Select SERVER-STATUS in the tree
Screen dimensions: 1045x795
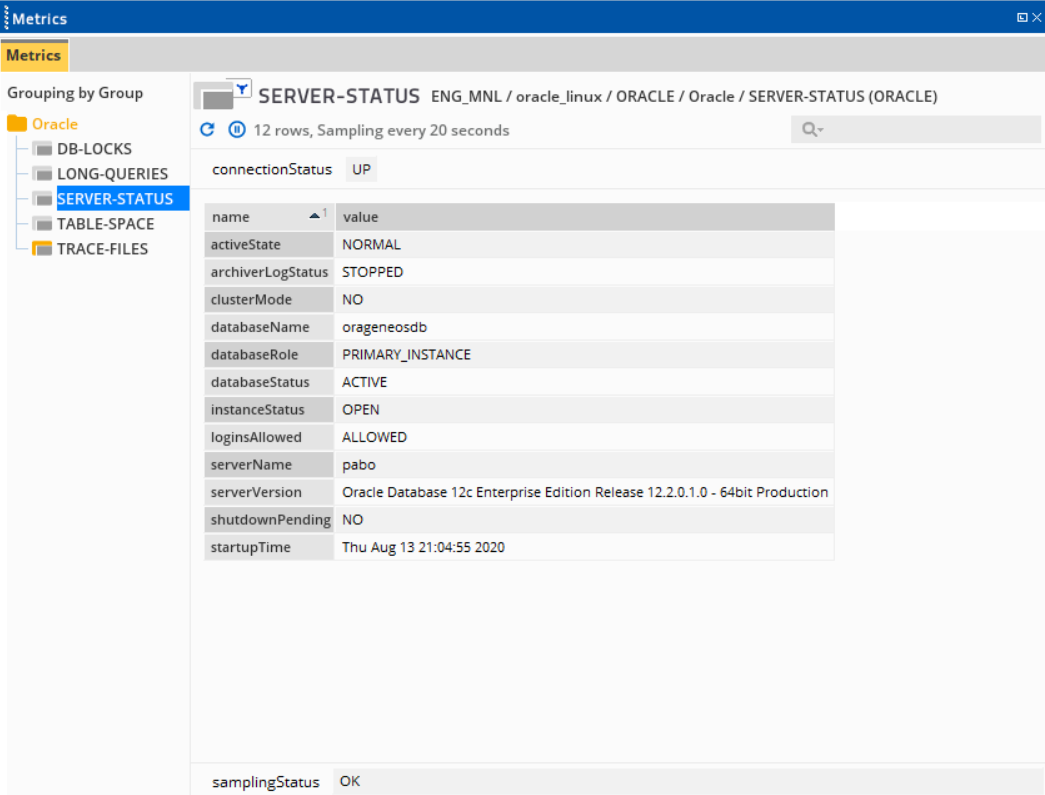tap(123, 199)
